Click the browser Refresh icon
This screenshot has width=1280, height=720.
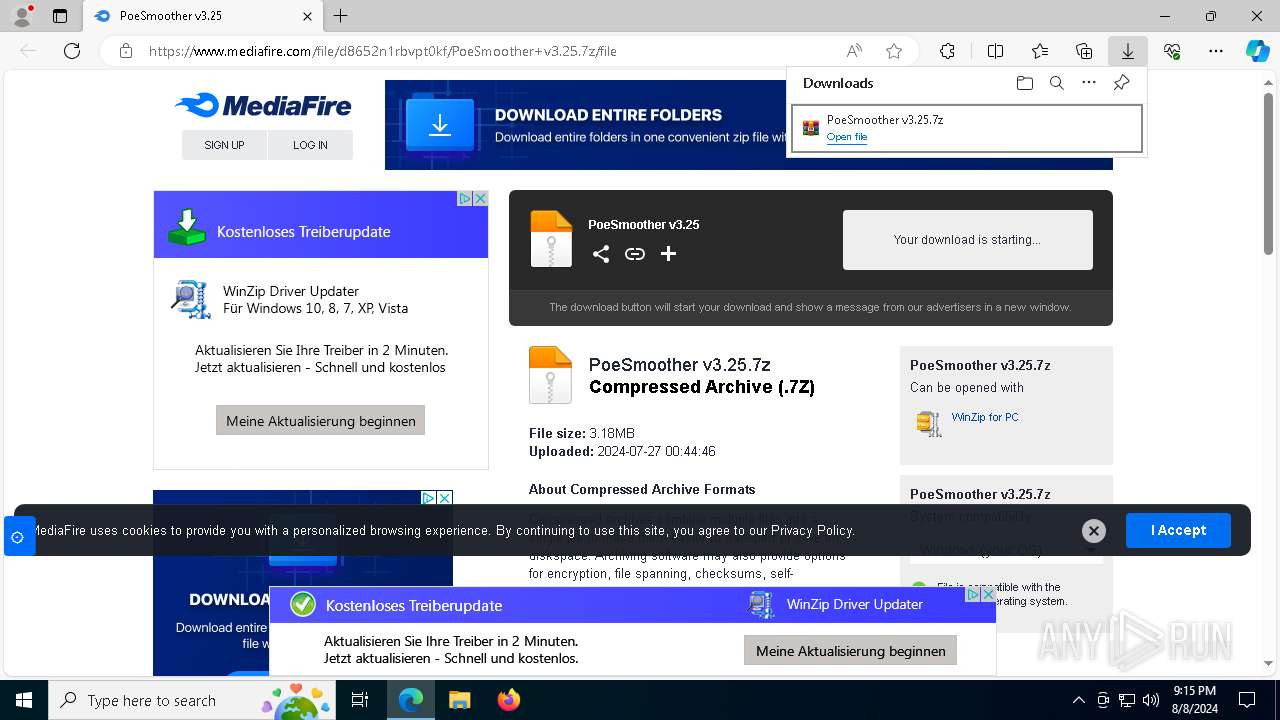(x=72, y=51)
